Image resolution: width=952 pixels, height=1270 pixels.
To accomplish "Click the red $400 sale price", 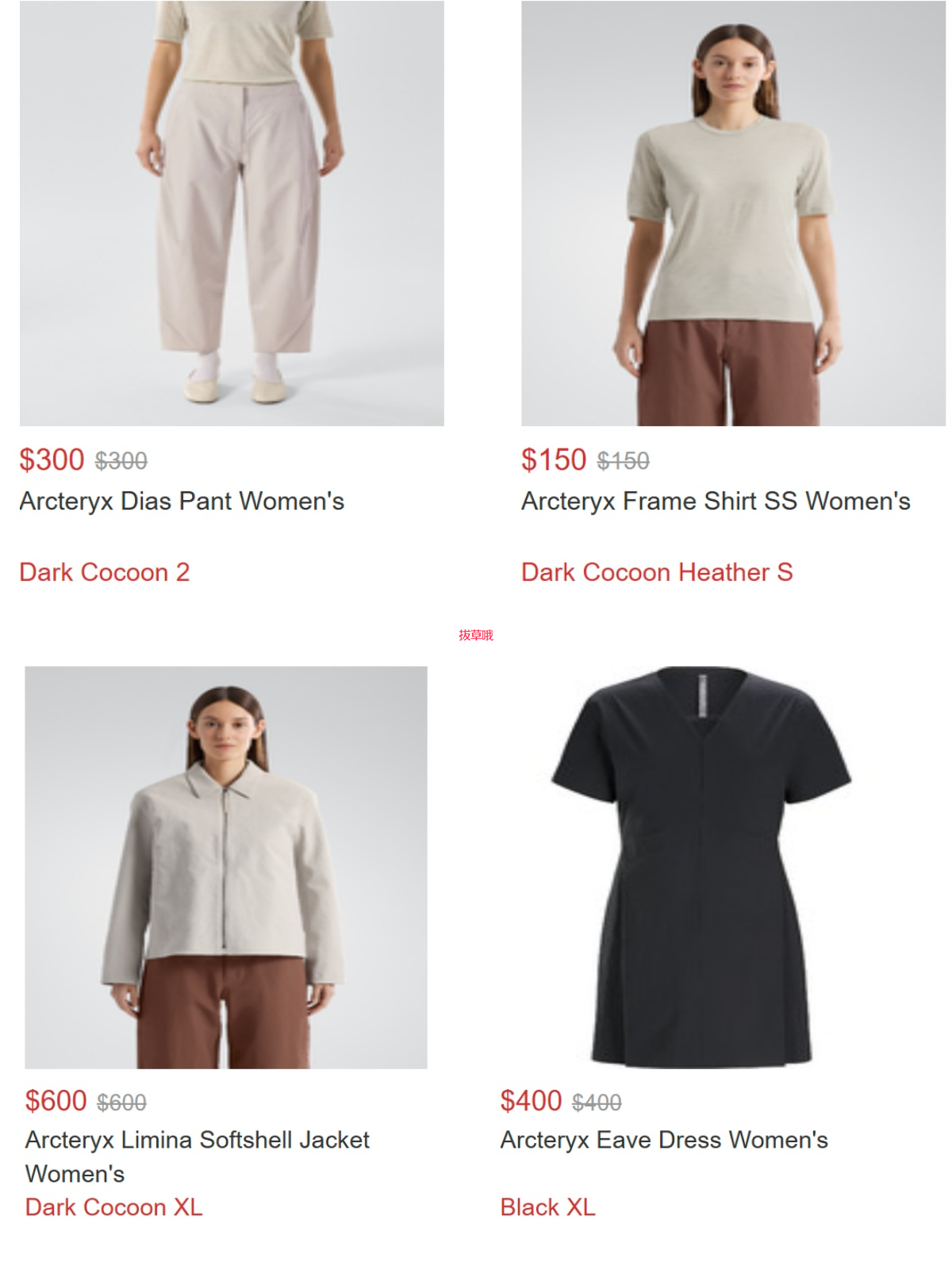I will coord(531,1101).
